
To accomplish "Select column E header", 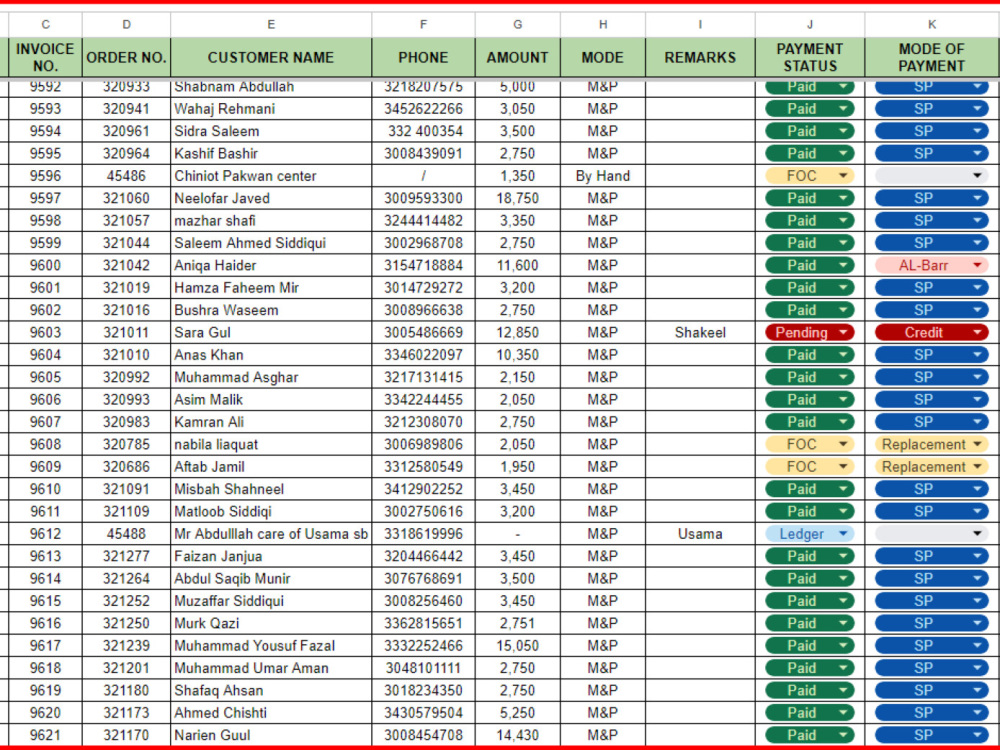I will tap(271, 25).
